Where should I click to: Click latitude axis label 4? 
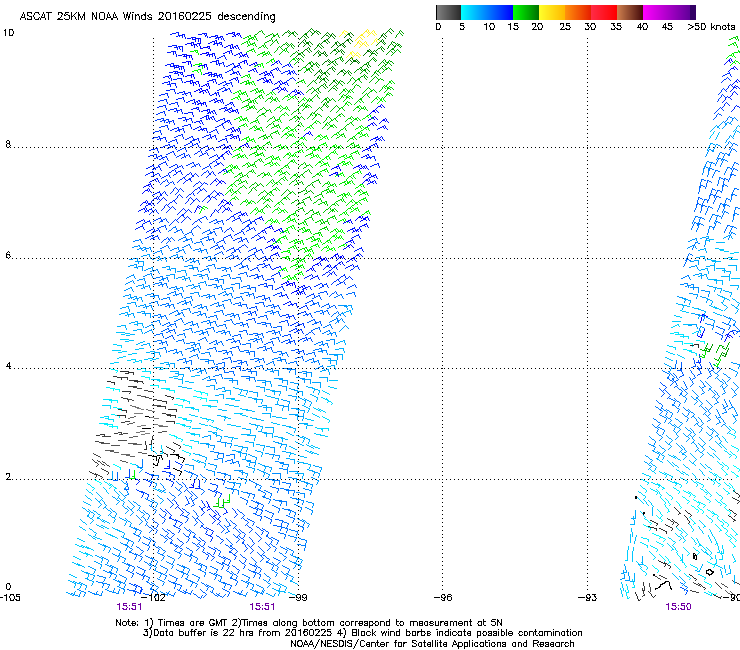tap(8, 366)
